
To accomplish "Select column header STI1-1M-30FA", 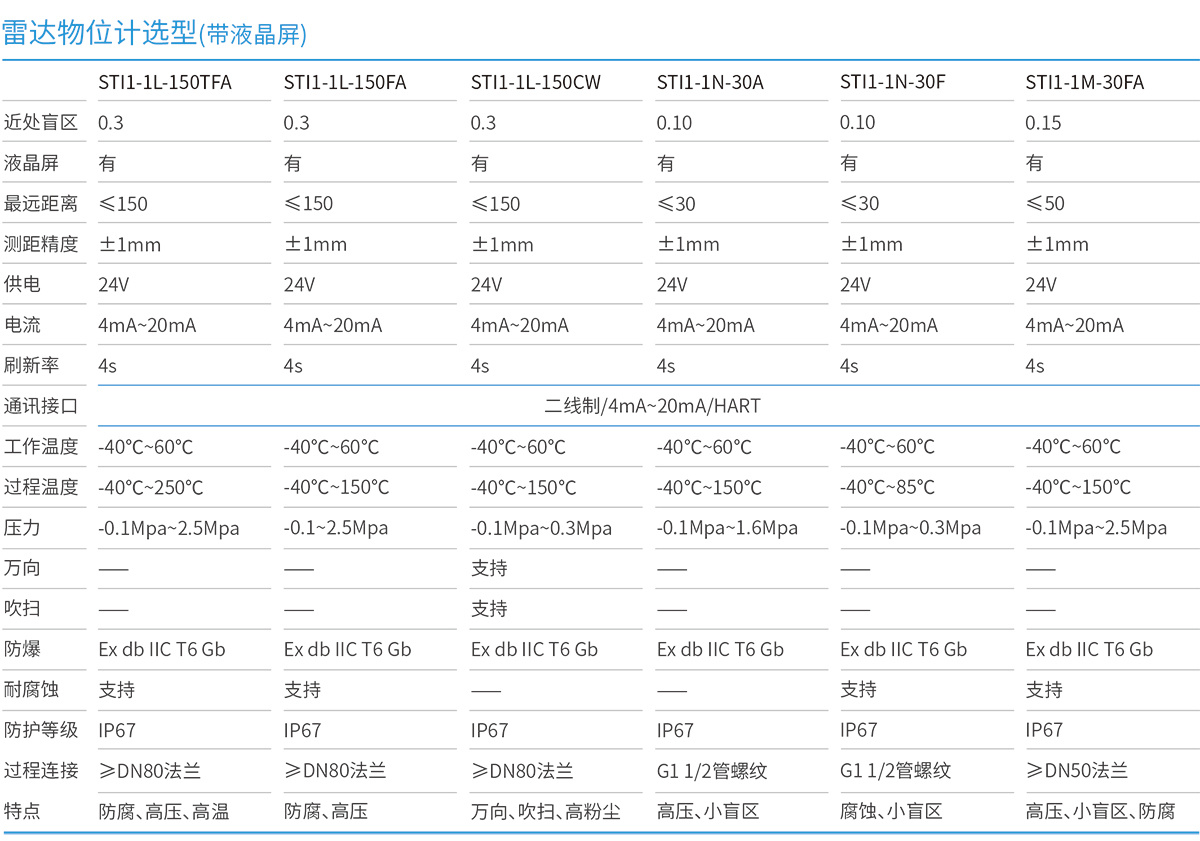I will pyautogui.click(x=1085, y=82).
